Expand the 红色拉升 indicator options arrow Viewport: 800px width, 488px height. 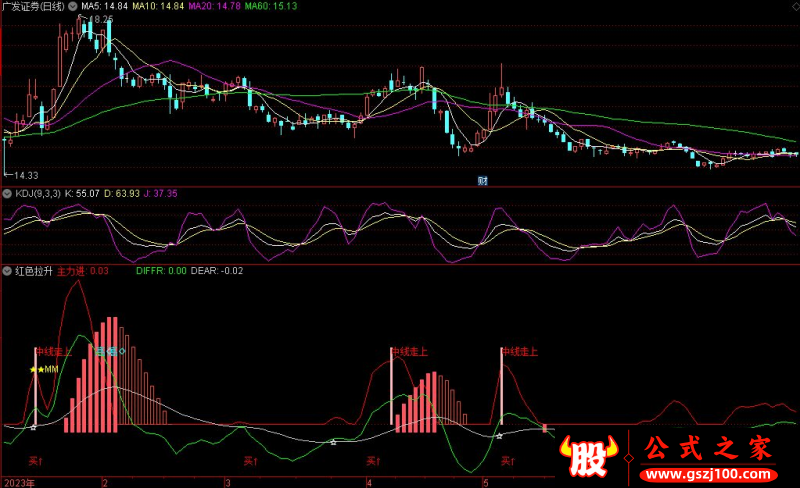[8, 270]
